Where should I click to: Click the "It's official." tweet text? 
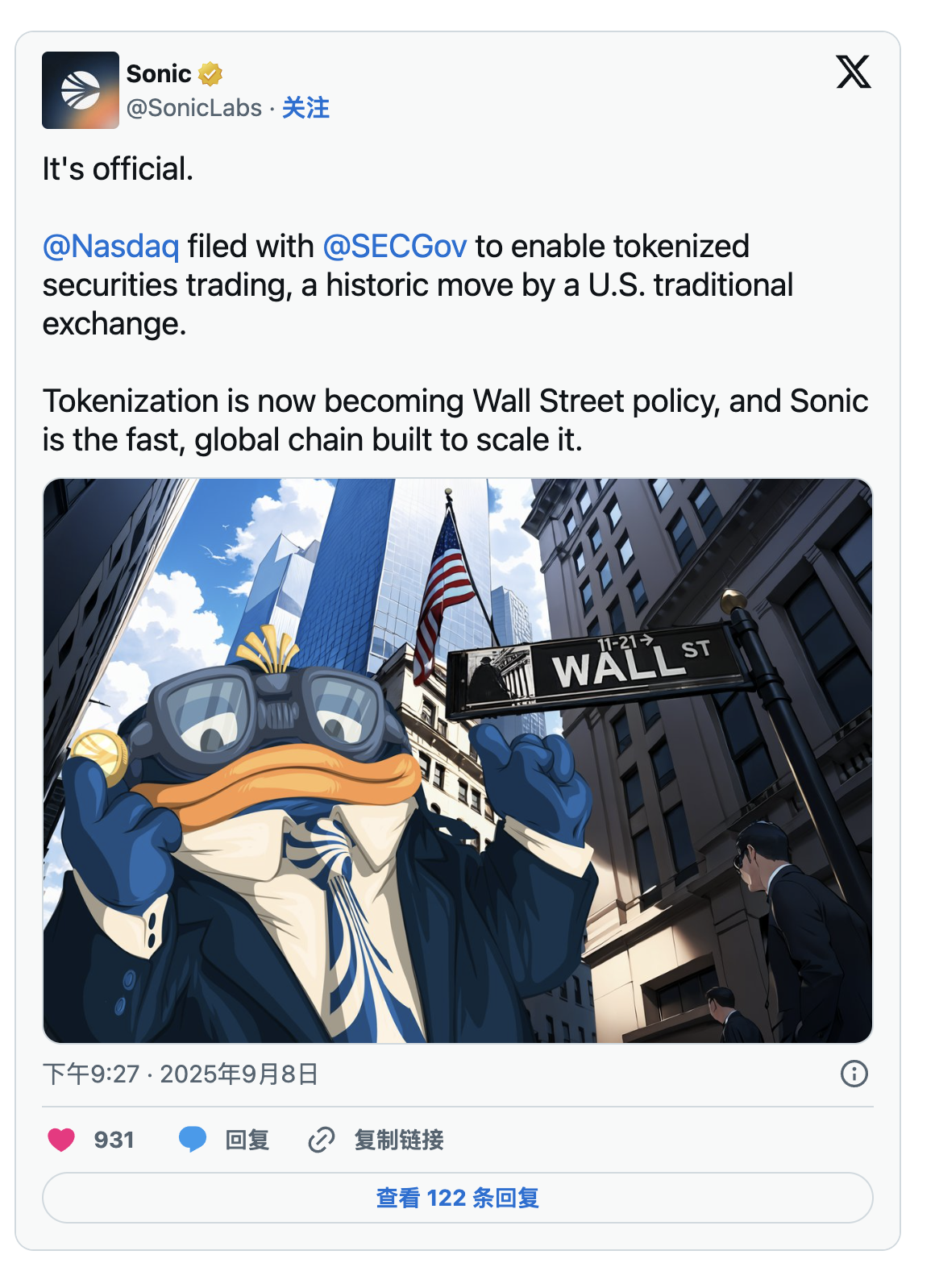(x=118, y=169)
